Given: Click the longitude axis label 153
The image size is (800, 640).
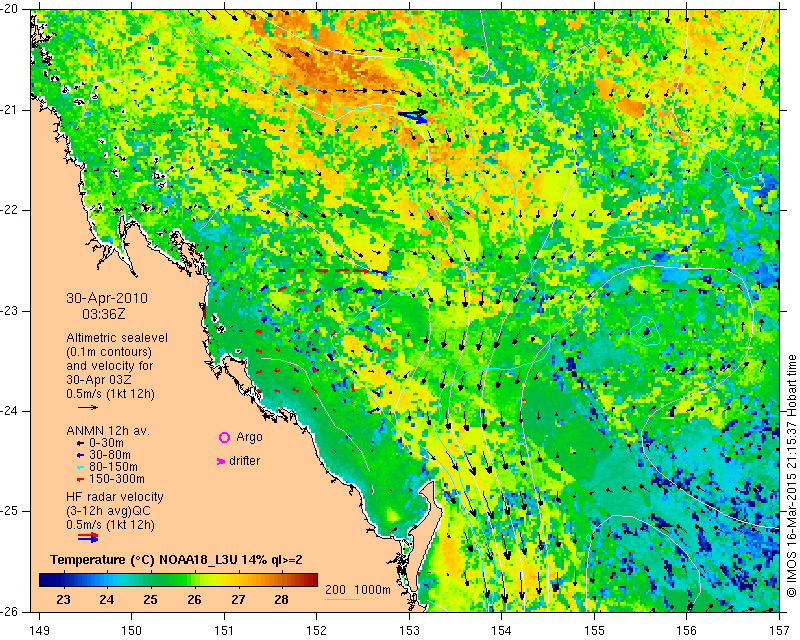Looking at the screenshot, I should point(409,631).
